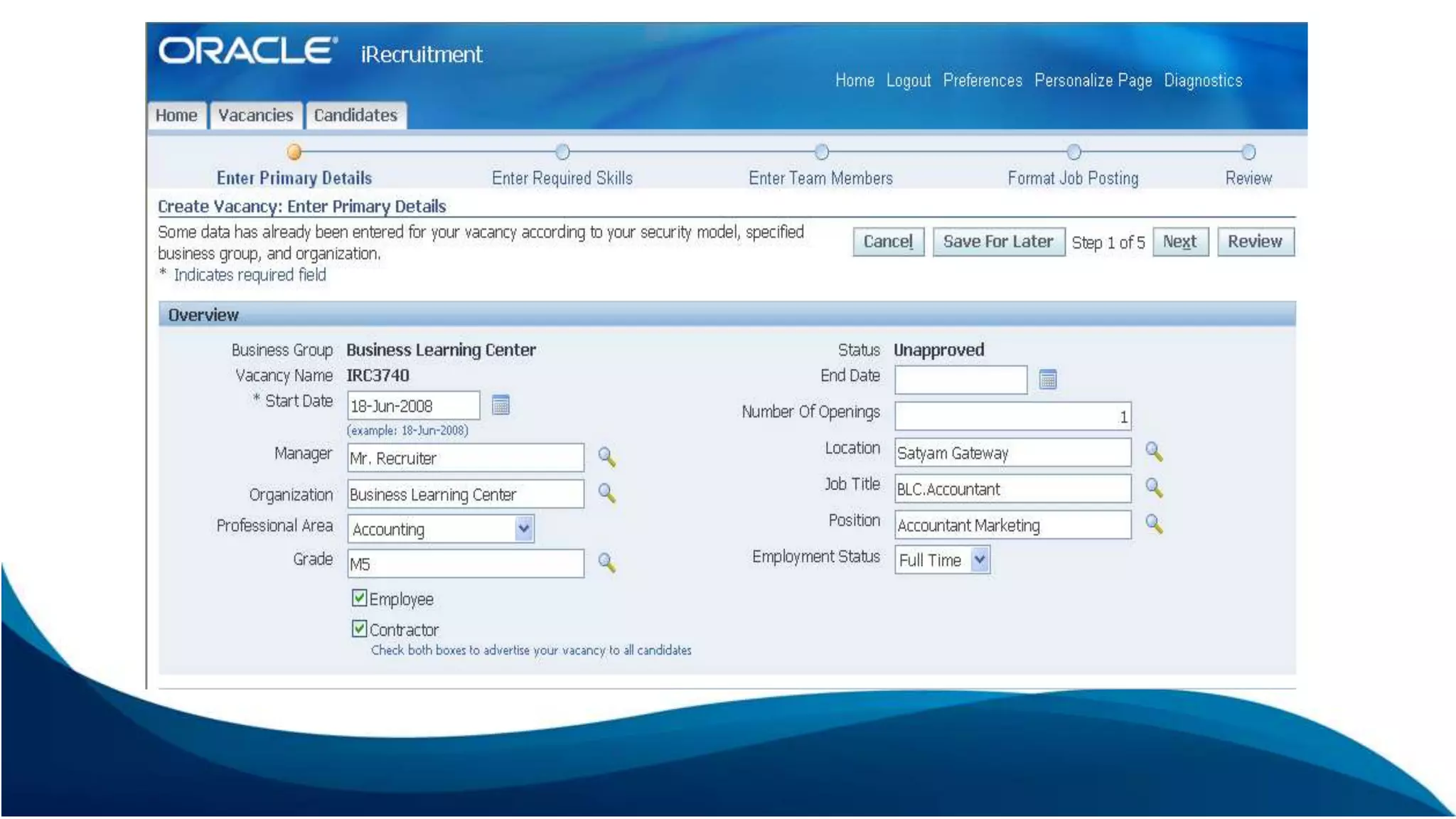Expand the Professional Area dropdown
Screen dimensions: 1456x819
(x=524, y=528)
